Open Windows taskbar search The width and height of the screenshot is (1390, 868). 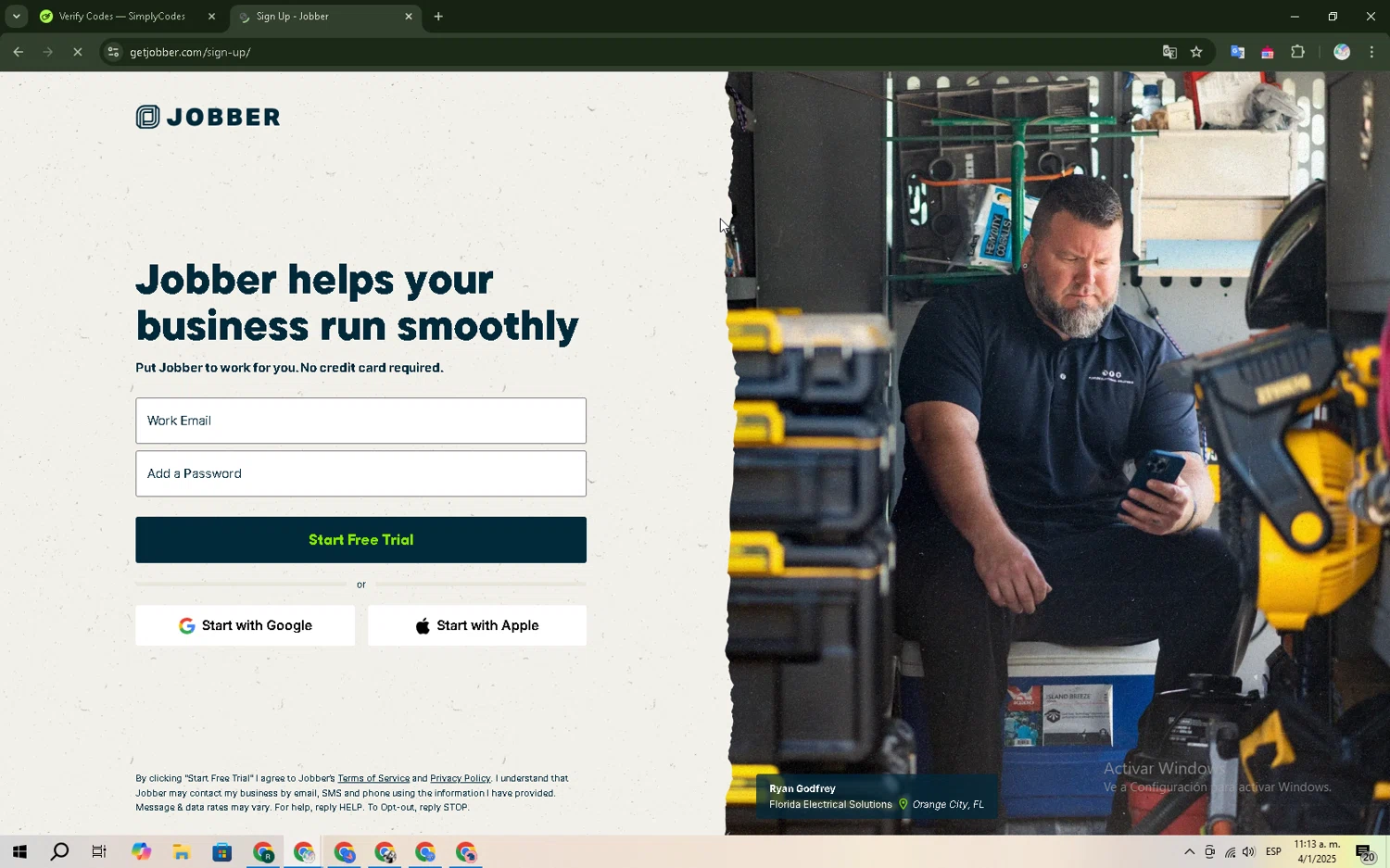pos(59,852)
